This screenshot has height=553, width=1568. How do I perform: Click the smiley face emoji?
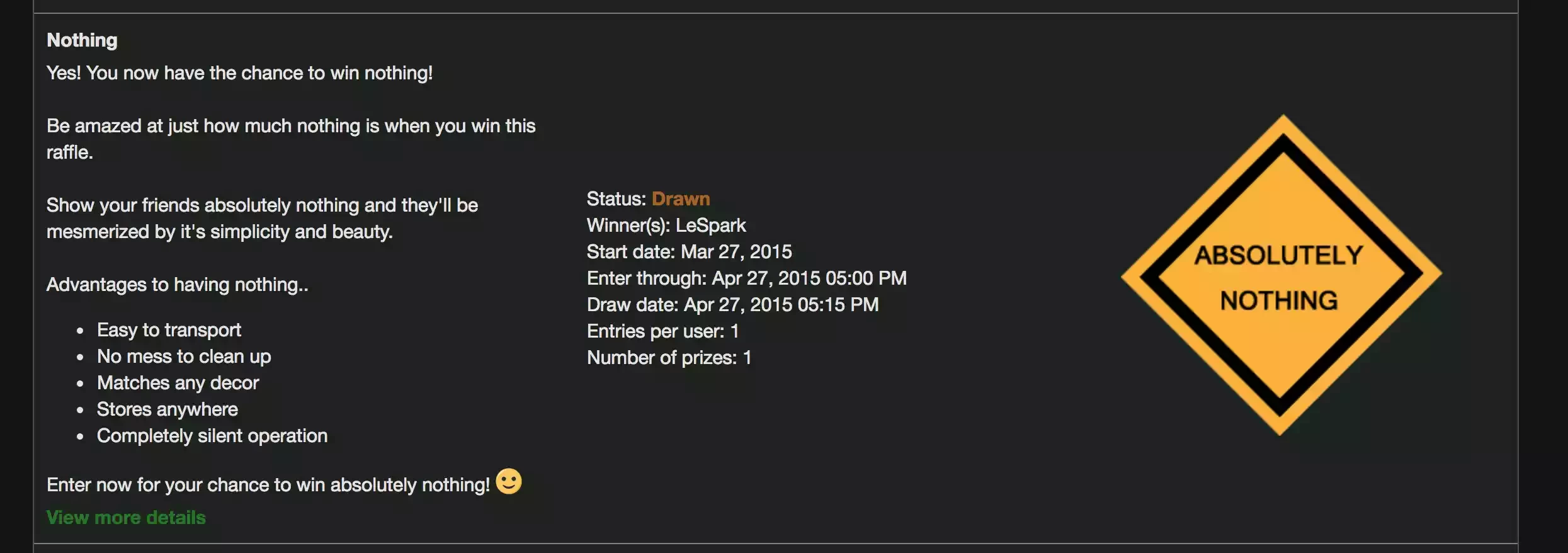click(509, 481)
